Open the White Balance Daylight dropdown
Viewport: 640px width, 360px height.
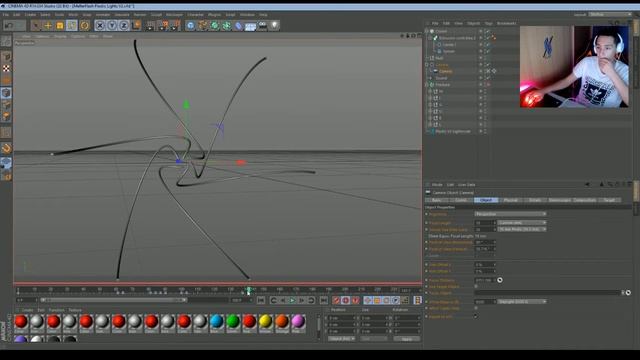pos(522,302)
